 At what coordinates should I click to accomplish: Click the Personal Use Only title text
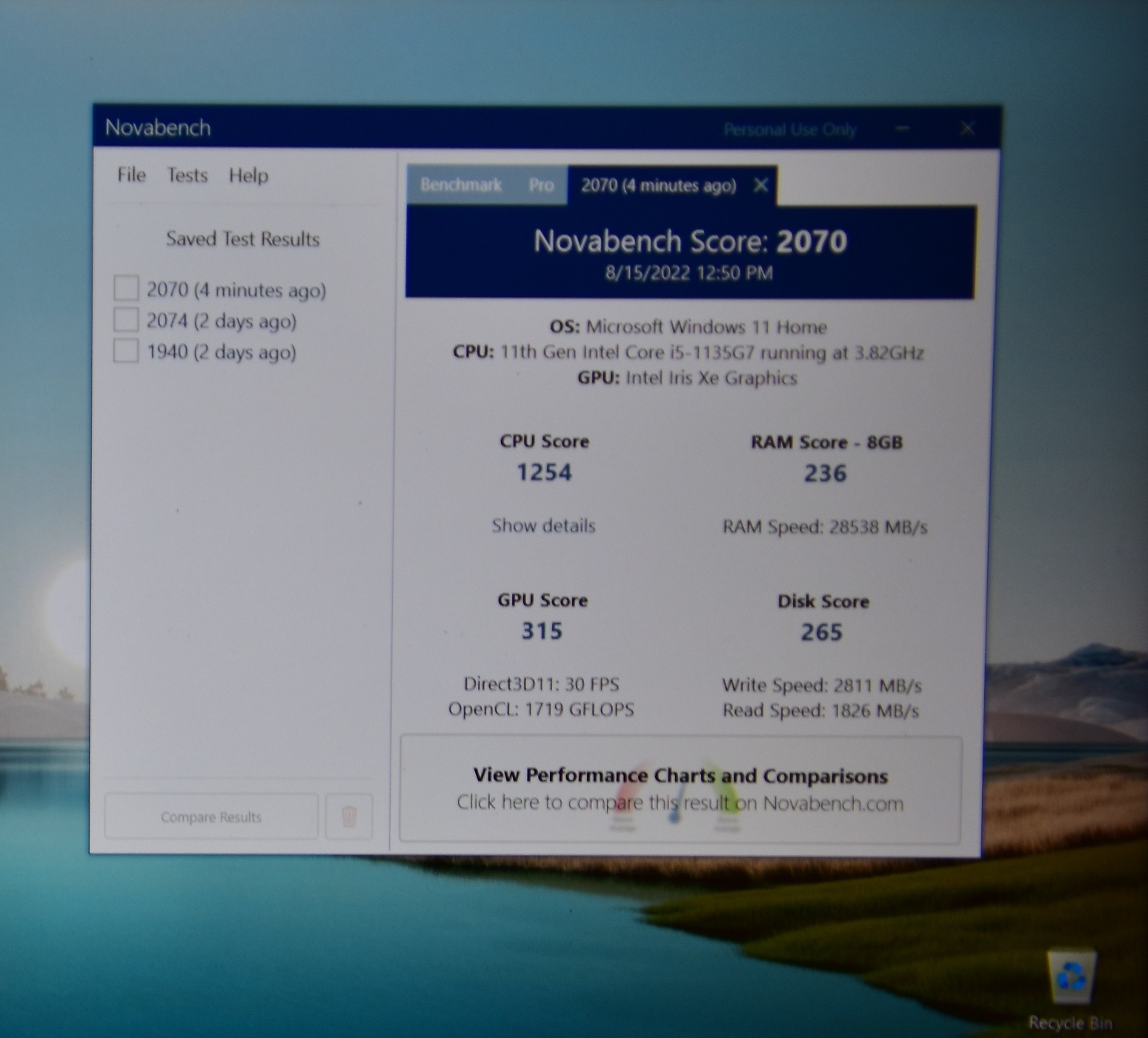point(790,130)
